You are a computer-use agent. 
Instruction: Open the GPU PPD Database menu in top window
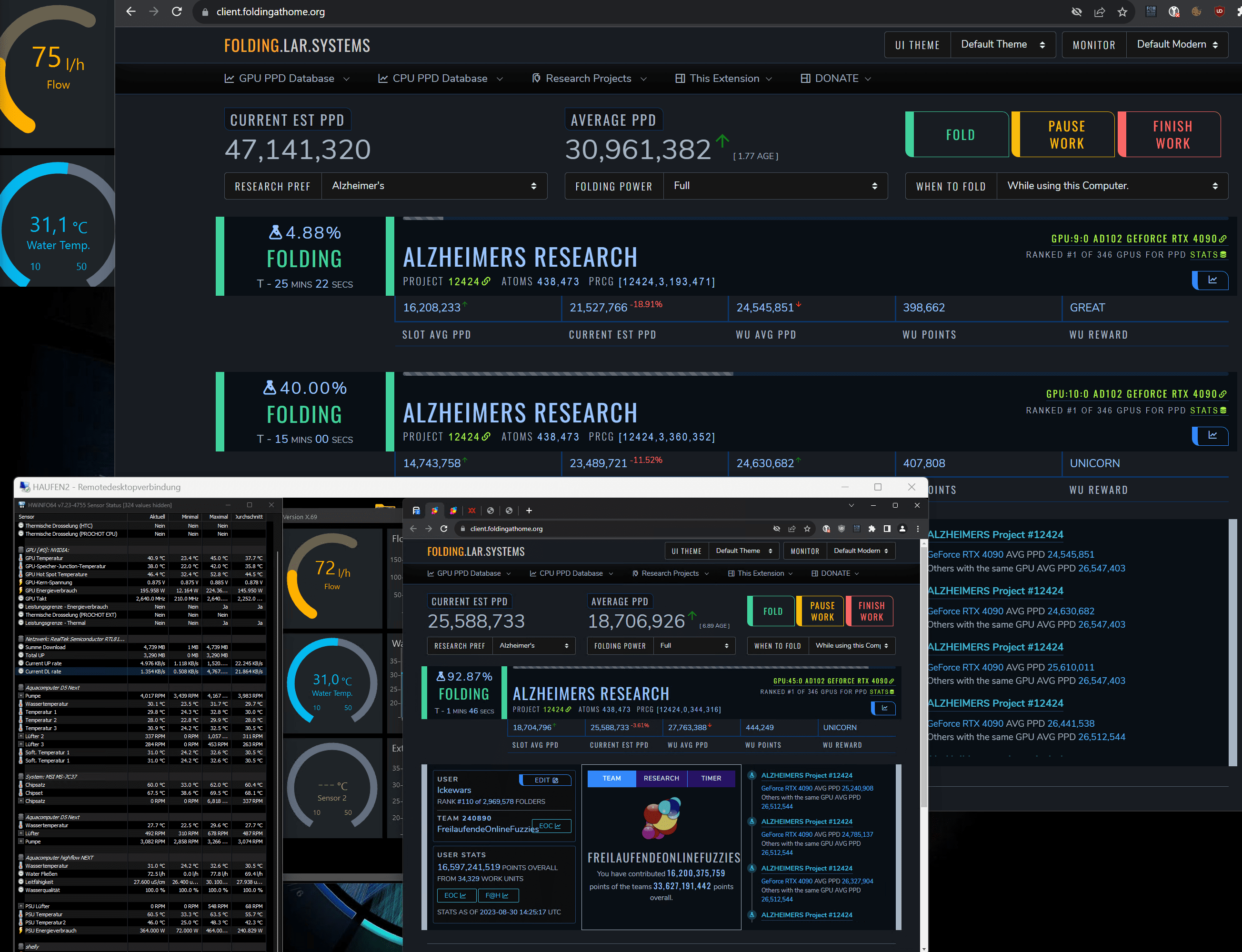pos(287,79)
